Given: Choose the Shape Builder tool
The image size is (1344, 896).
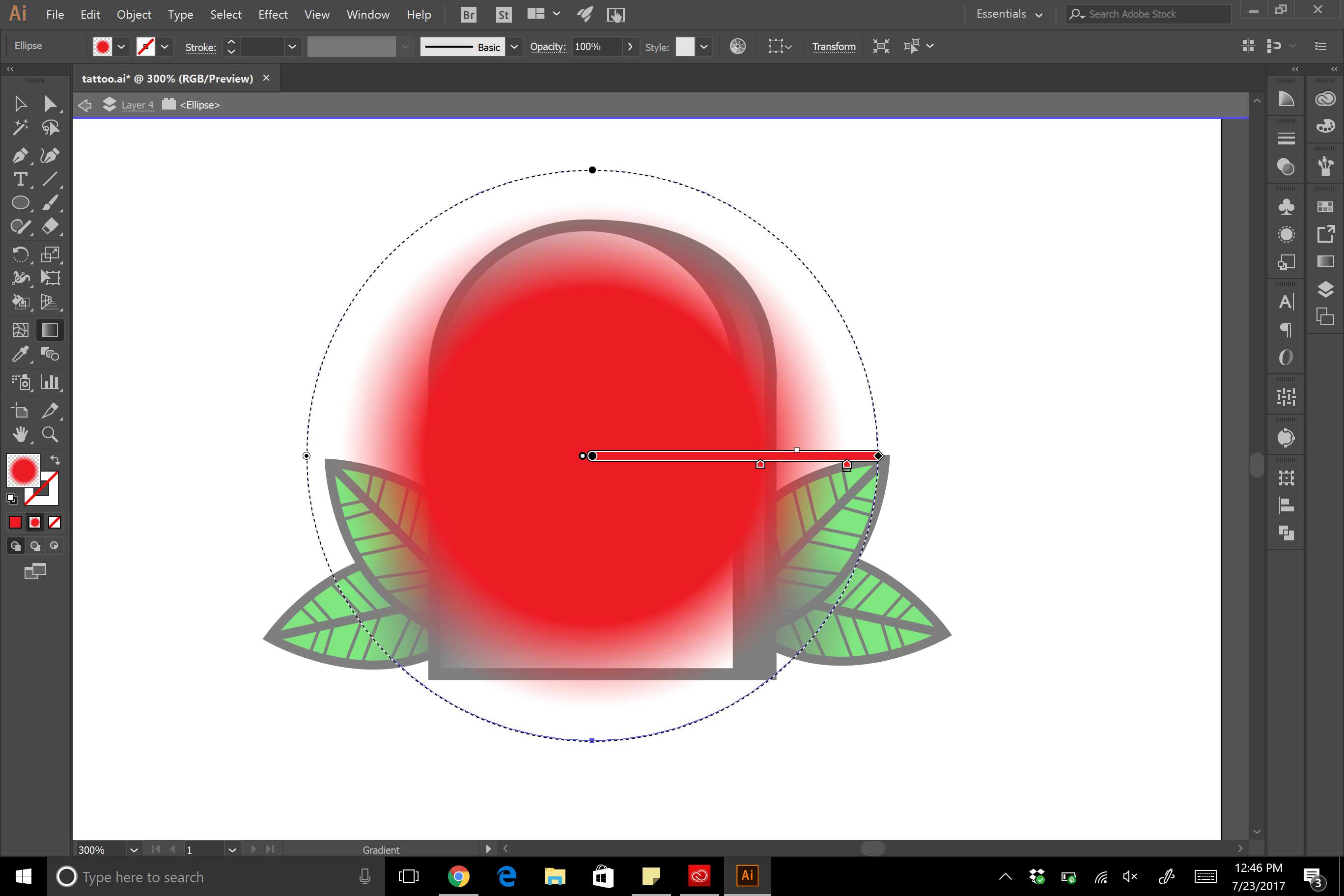Looking at the screenshot, I should coord(21,302).
